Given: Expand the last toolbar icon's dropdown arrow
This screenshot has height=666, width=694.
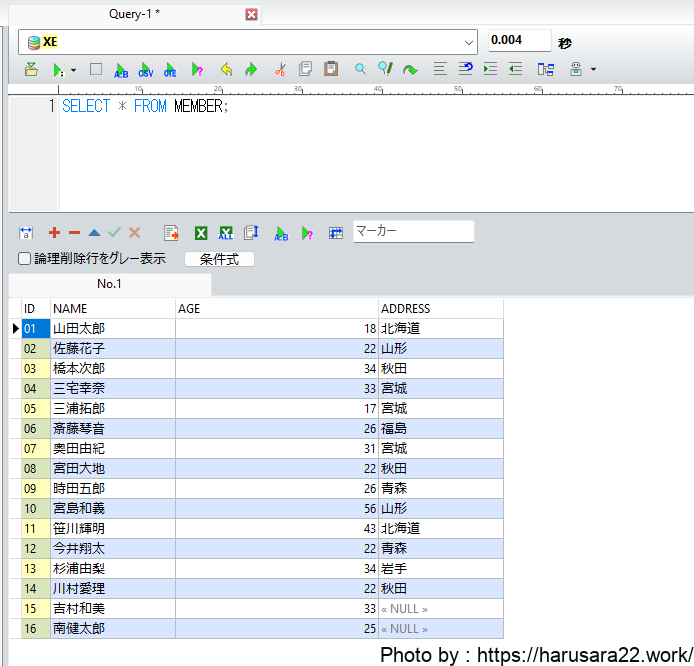Looking at the screenshot, I should click(593, 70).
